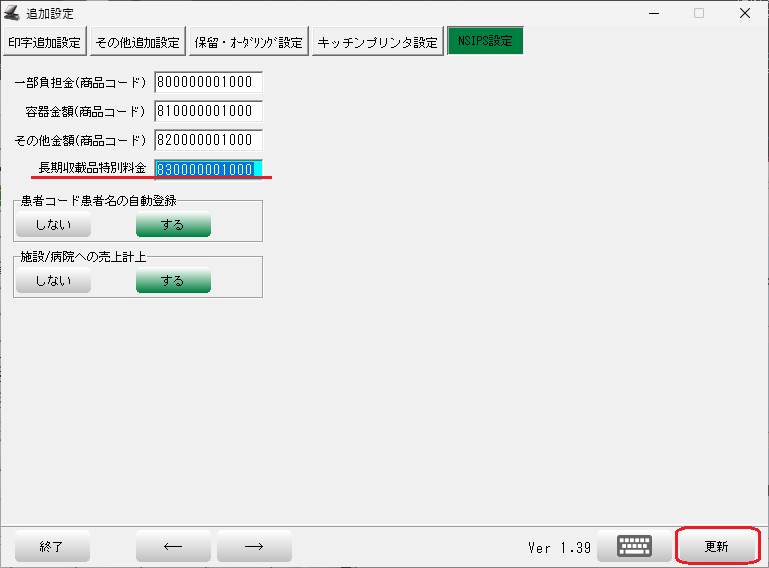Click the 長期収載品特別料金 code field
This screenshot has height=568, width=769.
pos(208,169)
